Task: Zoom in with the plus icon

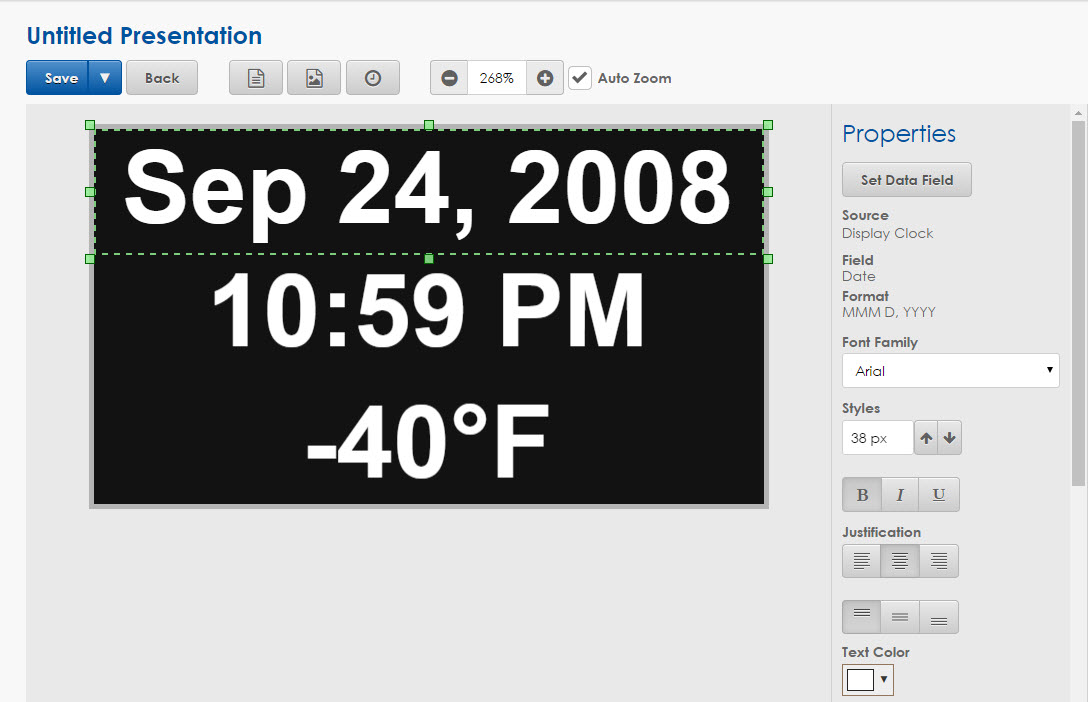Action: [x=545, y=78]
